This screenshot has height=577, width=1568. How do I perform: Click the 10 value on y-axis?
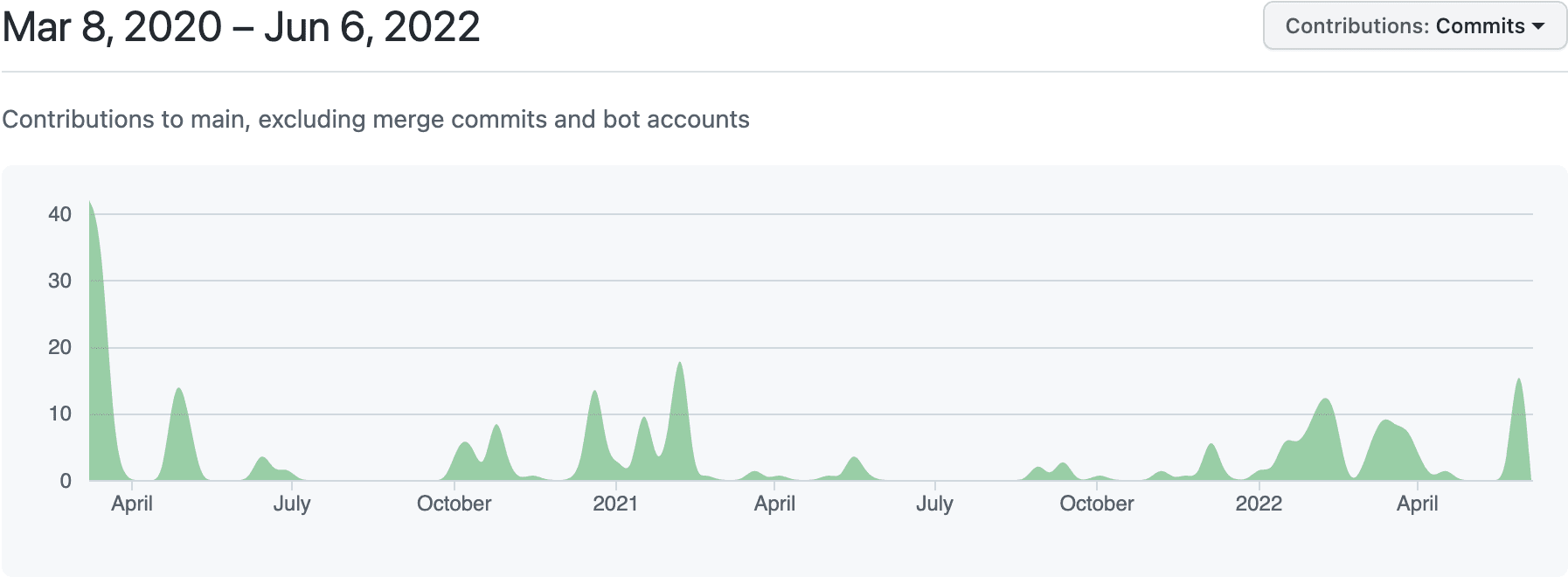(59, 414)
